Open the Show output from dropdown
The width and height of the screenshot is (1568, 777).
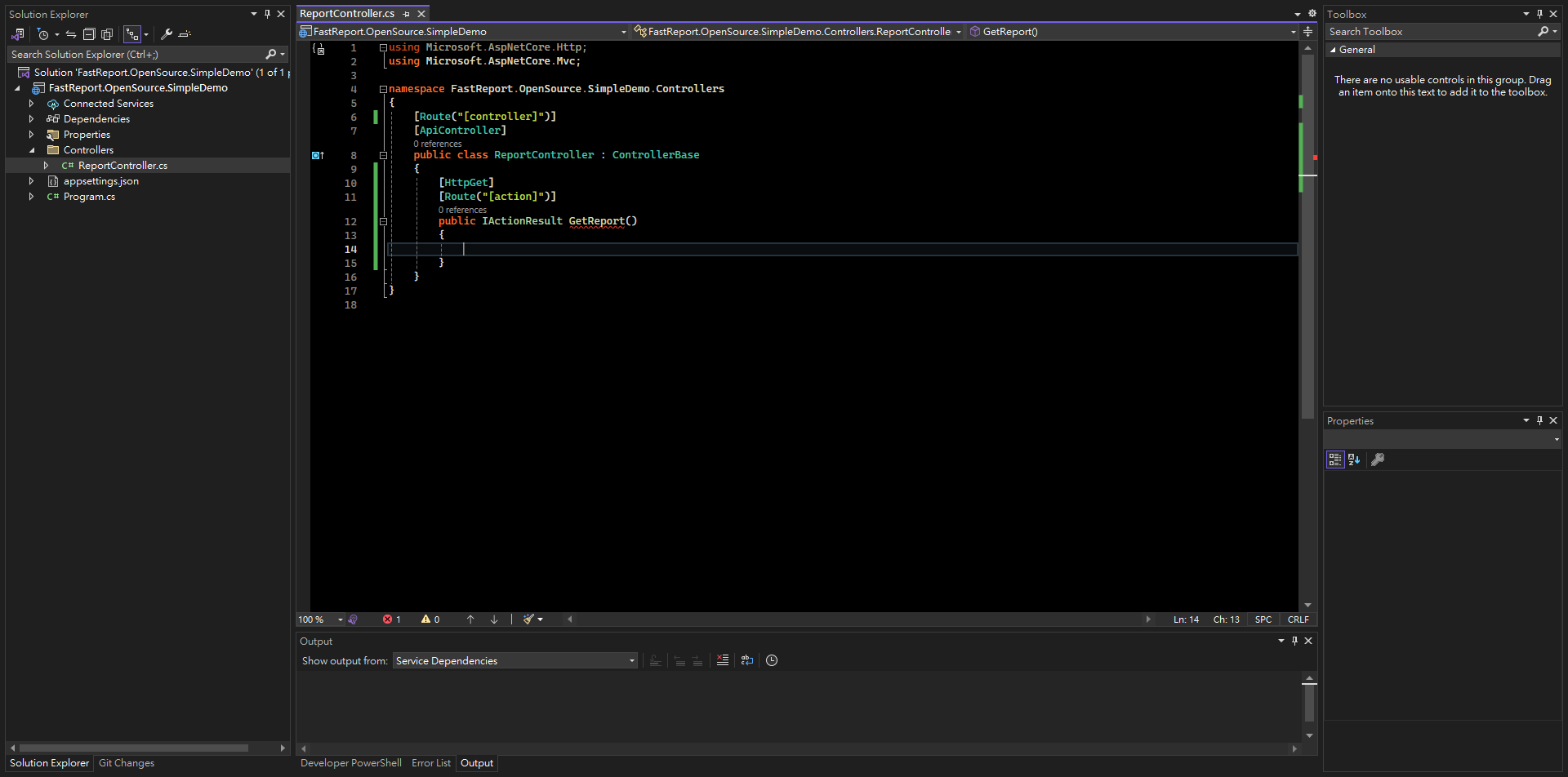click(515, 661)
